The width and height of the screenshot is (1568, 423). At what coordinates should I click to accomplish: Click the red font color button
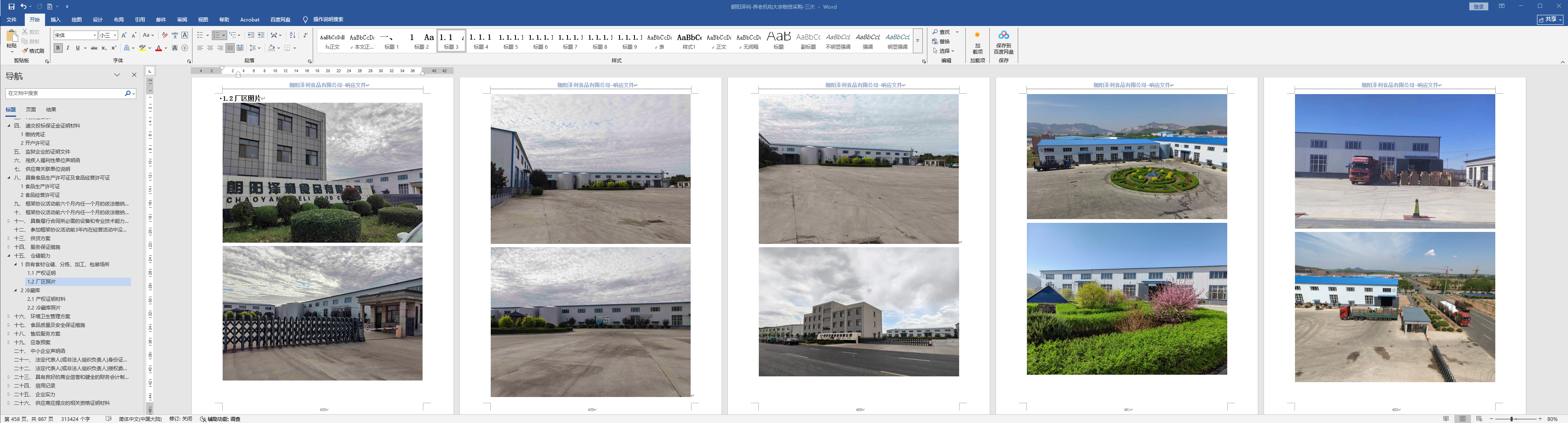click(158, 48)
